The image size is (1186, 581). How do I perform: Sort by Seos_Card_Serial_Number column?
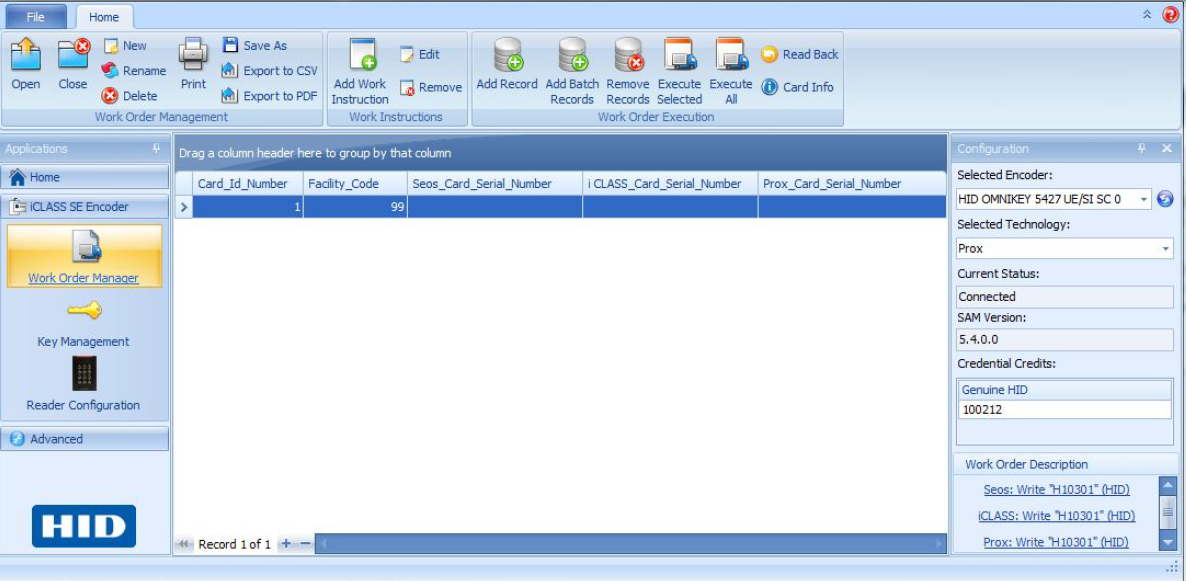[495, 184]
